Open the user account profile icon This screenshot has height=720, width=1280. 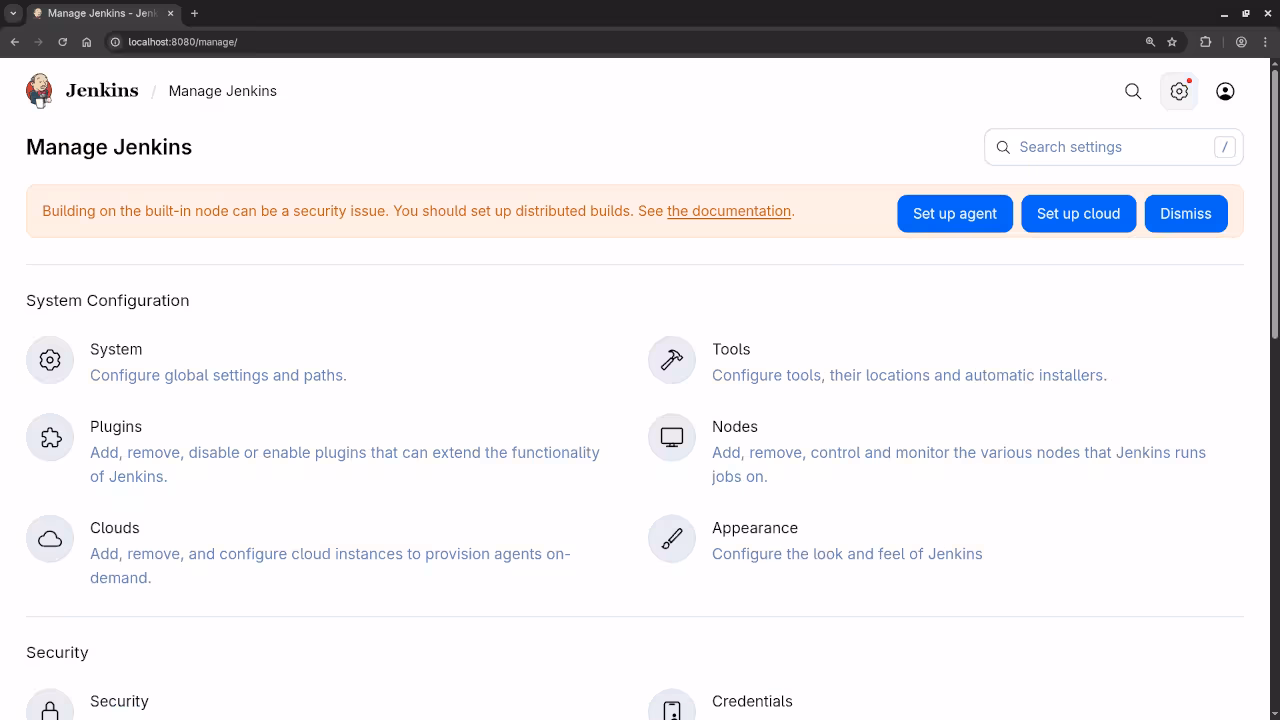[1225, 91]
